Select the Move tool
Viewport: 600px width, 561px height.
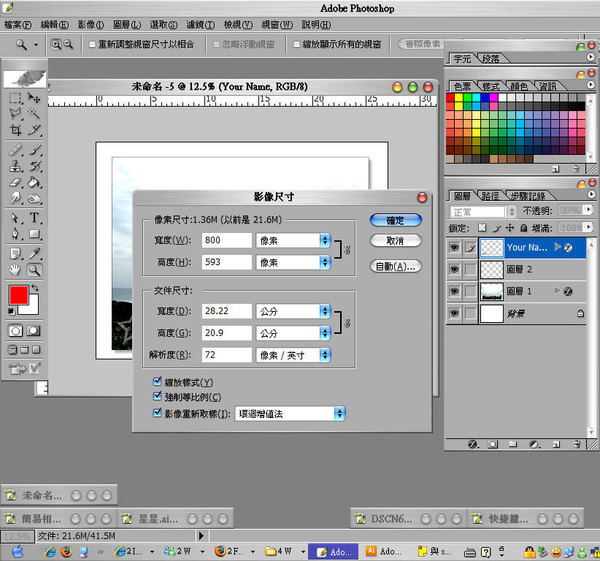tap(35, 98)
